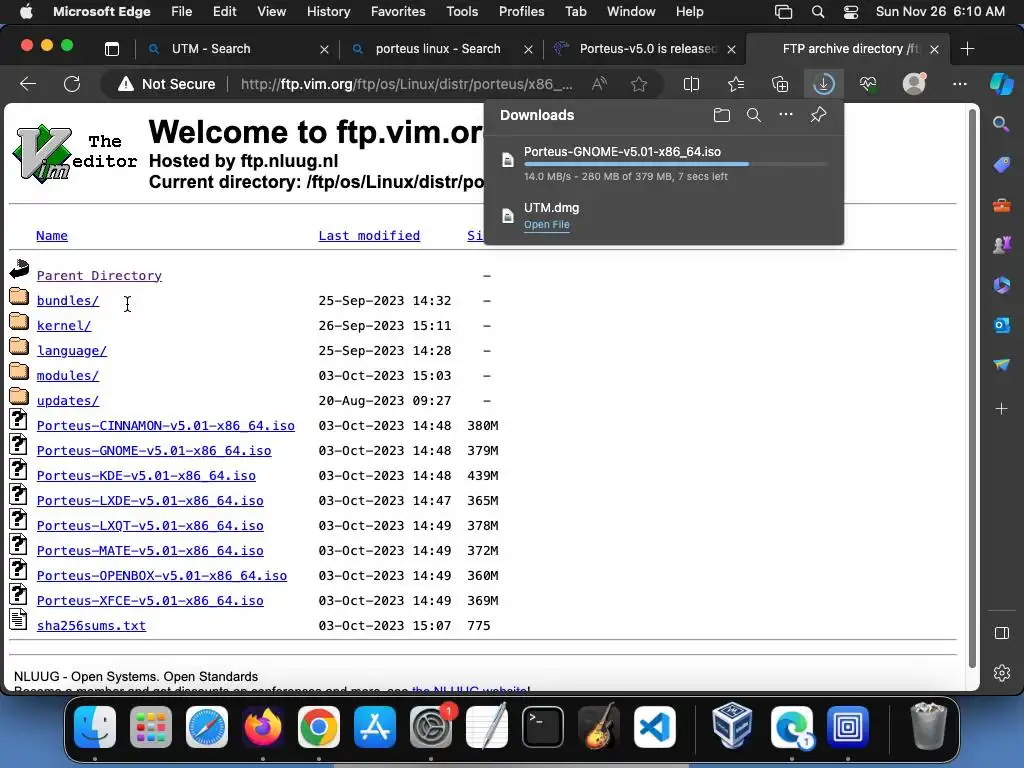
Task: Add a sidebar app with plus
Action: click(1001, 409)
